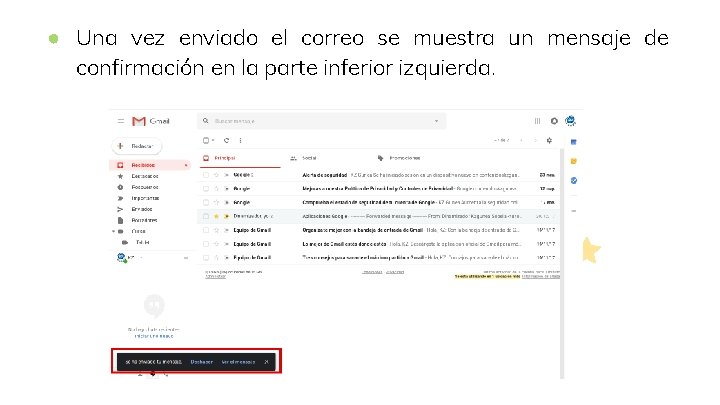Screen dimensions: 720x405
Task: Open the Hangouts account status dropdown
Action: click(141, 258)
